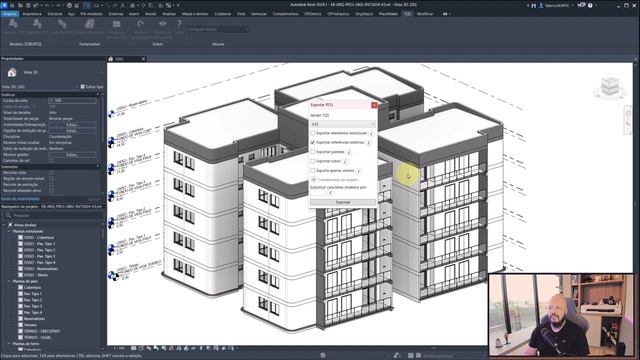The width and height of the screenshot is (640, 360).
Task: Enable the Exportar paredes checkbox
Action: click(x=313, y=152)
